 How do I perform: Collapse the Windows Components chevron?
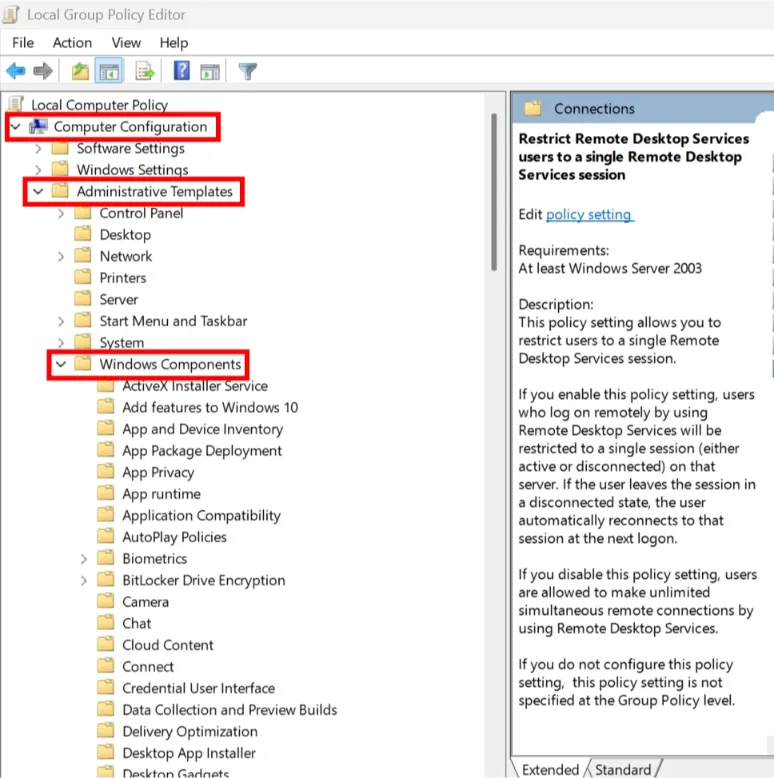point(61,365)
